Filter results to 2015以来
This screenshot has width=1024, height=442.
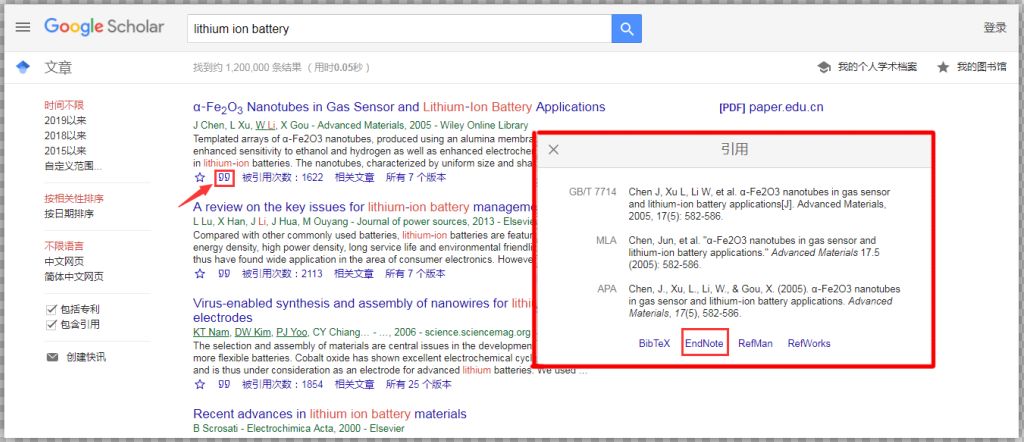[65, 150]
